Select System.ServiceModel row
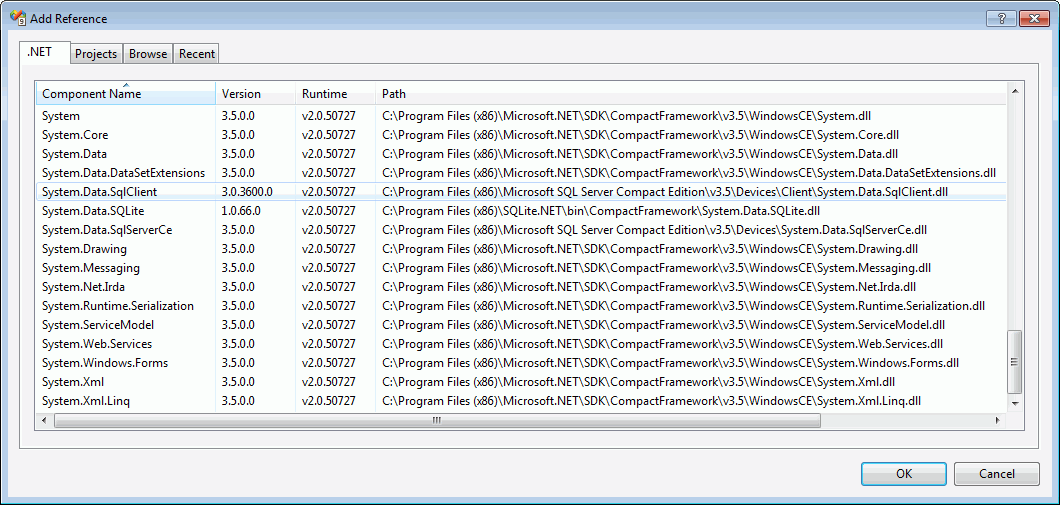Viewport: 1060px width, 505px height. 521,324
